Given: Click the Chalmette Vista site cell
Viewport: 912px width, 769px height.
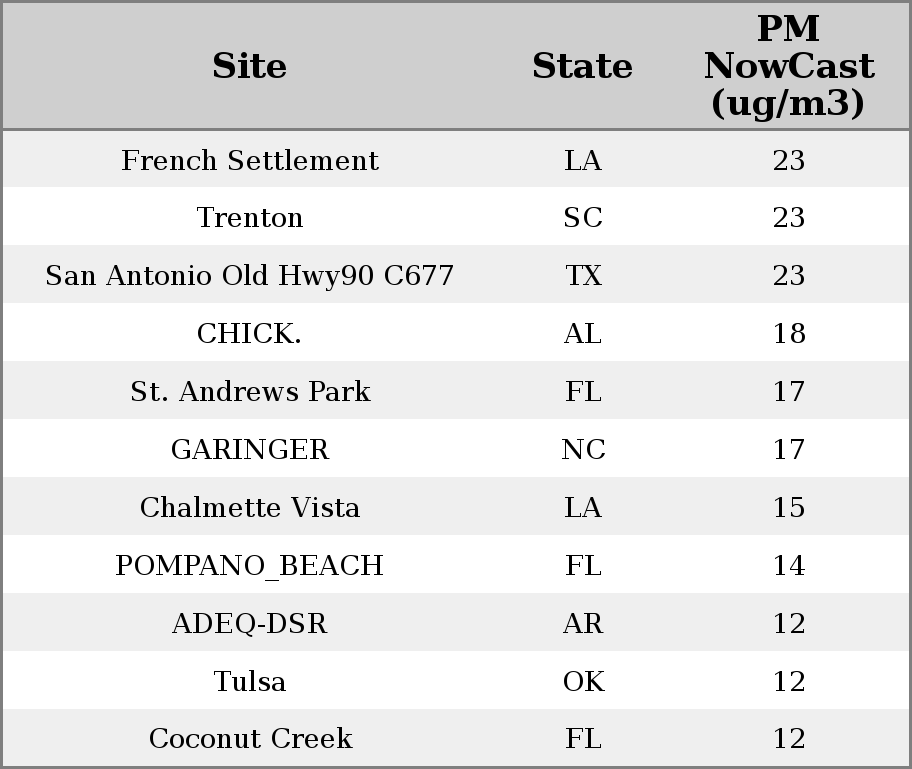Looking at the screenshot, I should pyautogui.click(x=250, y=508).
